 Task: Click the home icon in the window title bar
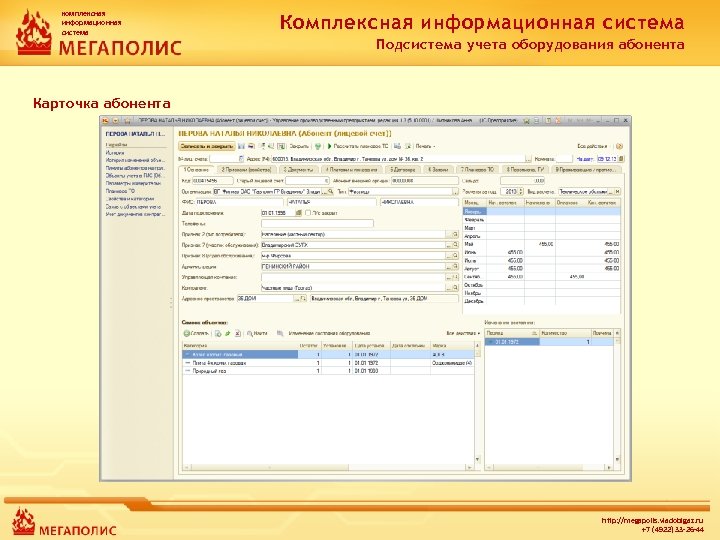coord(128,121)
